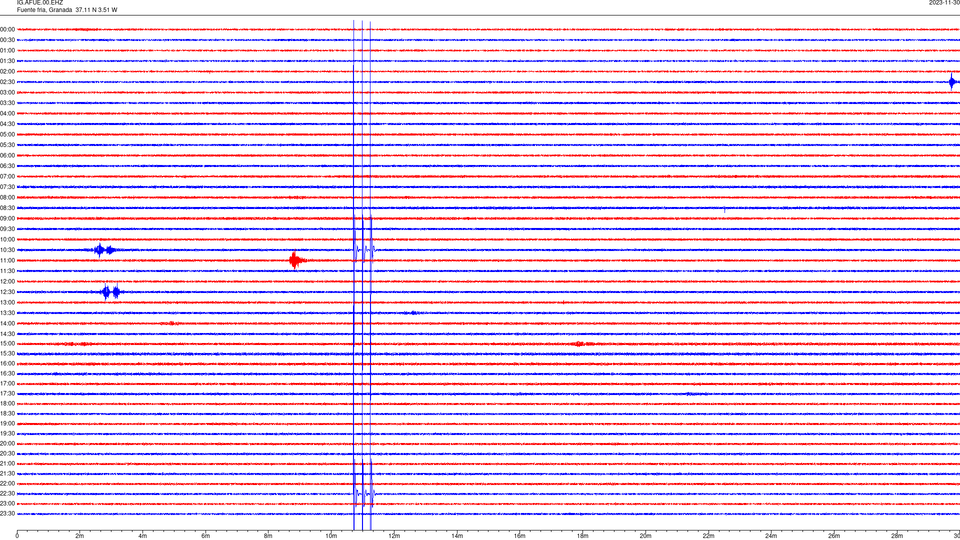
Task: Click the 14m axis tick label
Action: pos(457,536)
